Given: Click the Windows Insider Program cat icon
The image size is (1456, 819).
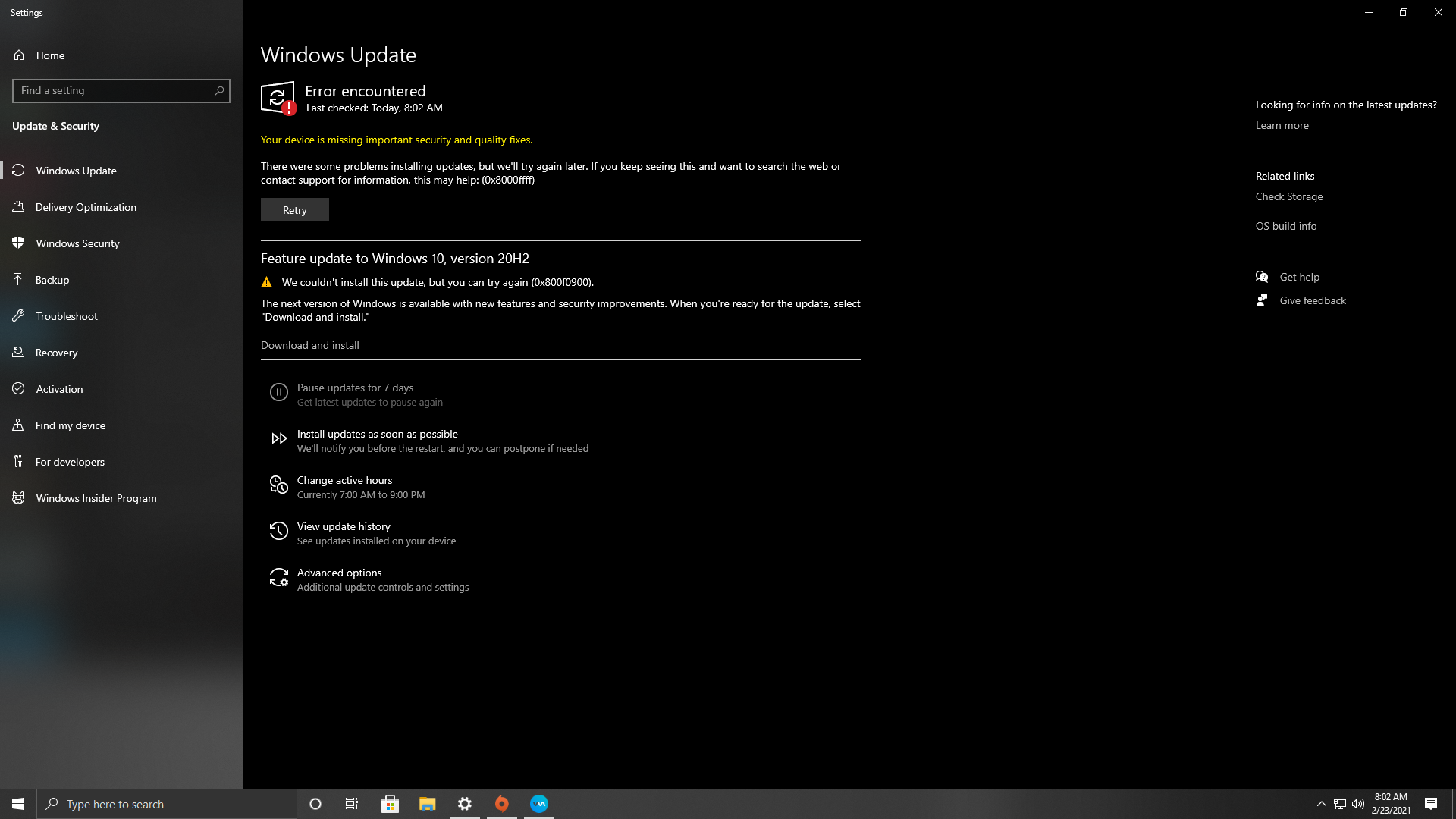Looking at the screenshot, I should click(19, 498).
